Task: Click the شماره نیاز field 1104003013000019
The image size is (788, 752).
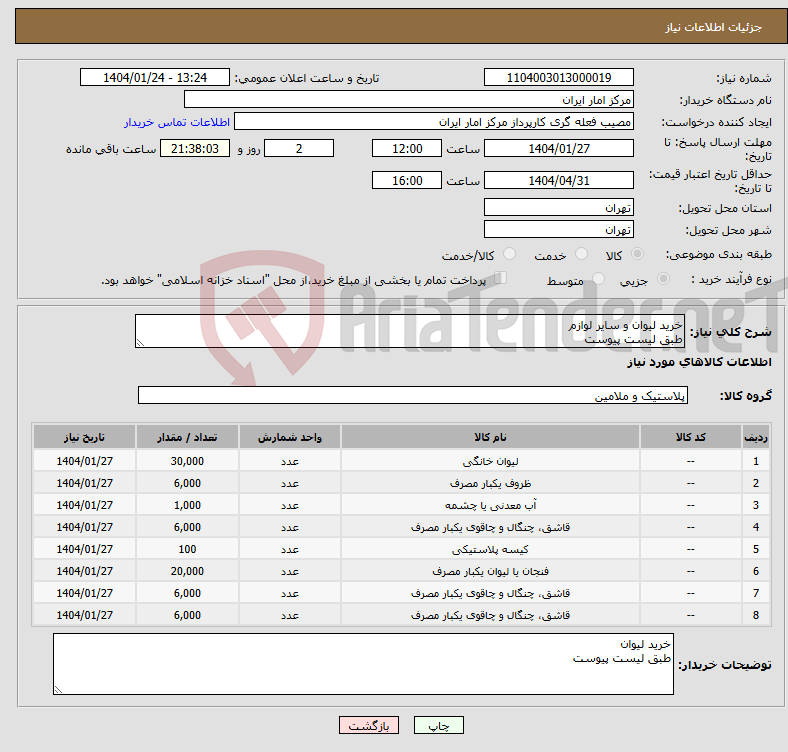Action: point(558,77)
